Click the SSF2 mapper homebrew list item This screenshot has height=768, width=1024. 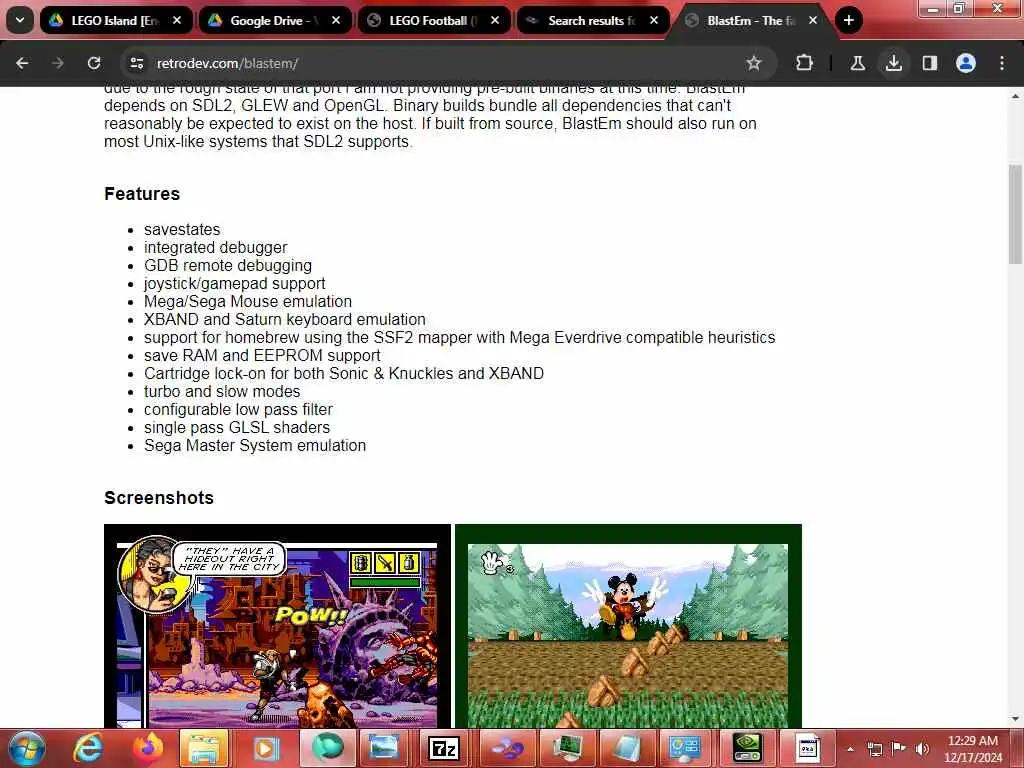coord(460,338)
